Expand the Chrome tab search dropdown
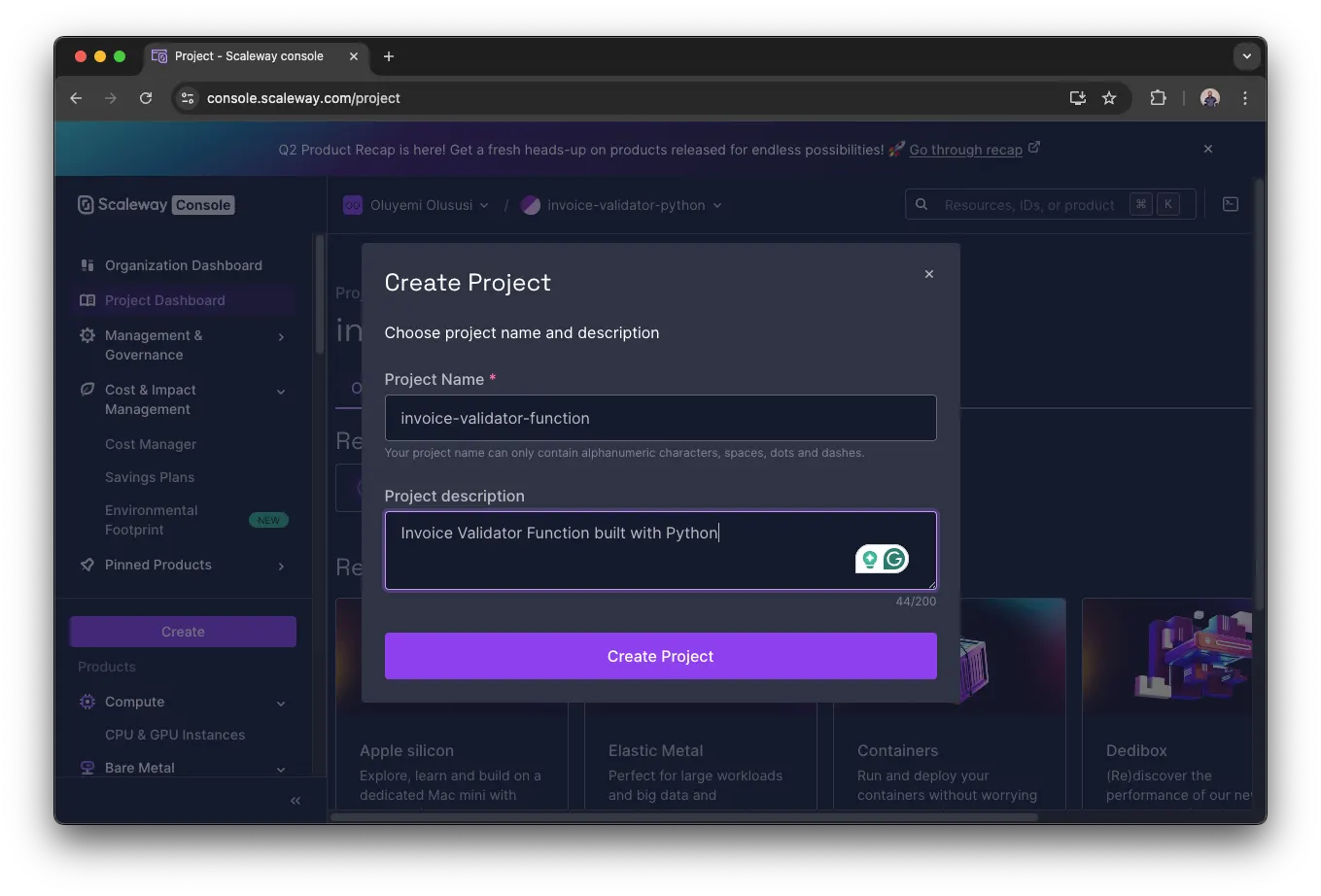The image size is (1321, 896). 1246,56
